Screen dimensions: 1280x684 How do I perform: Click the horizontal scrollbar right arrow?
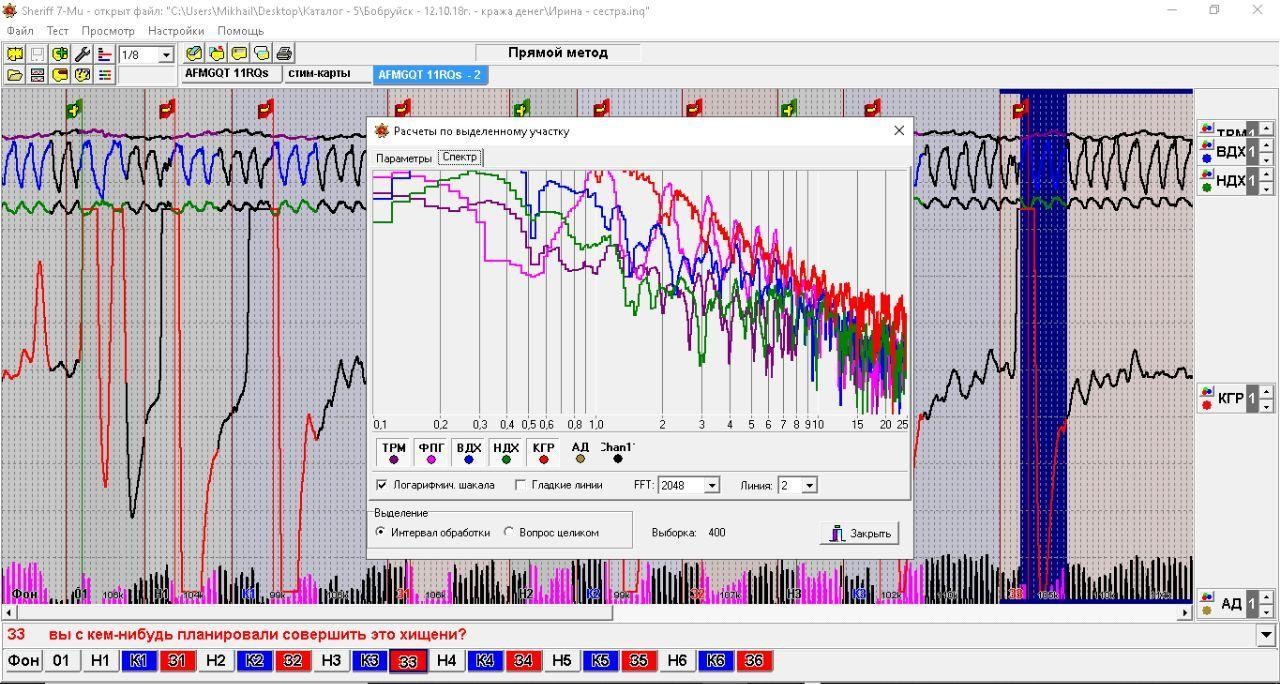1186,613
